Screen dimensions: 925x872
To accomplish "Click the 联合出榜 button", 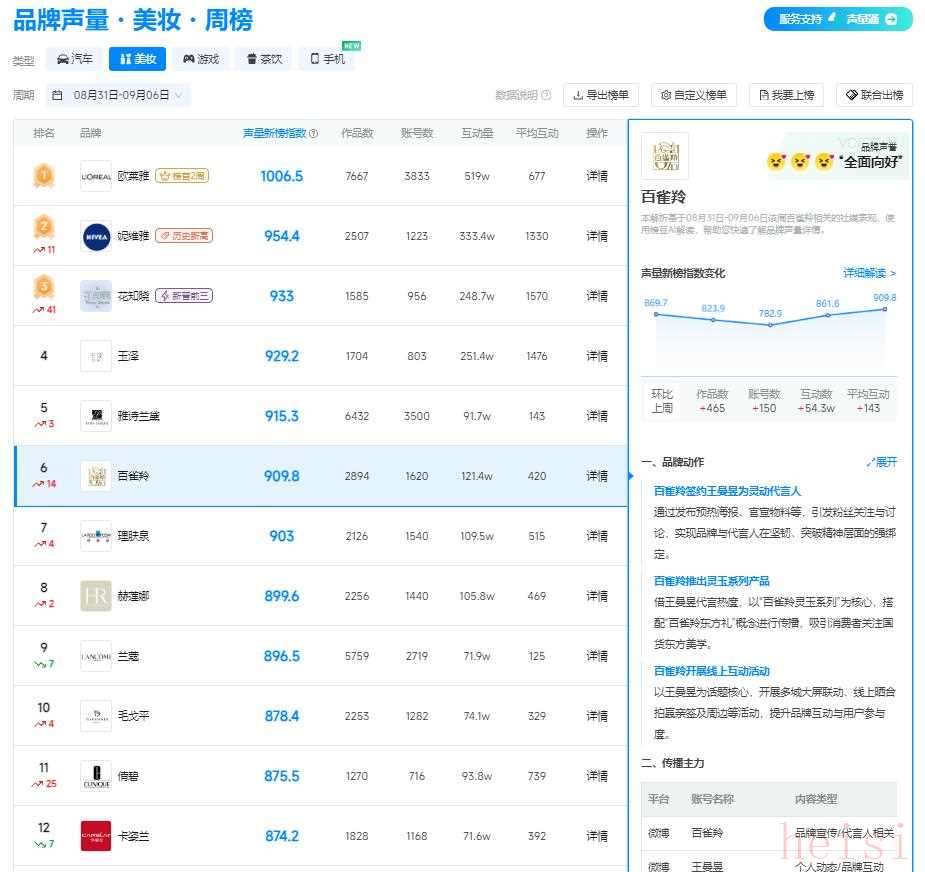I will tap(874, 95).
